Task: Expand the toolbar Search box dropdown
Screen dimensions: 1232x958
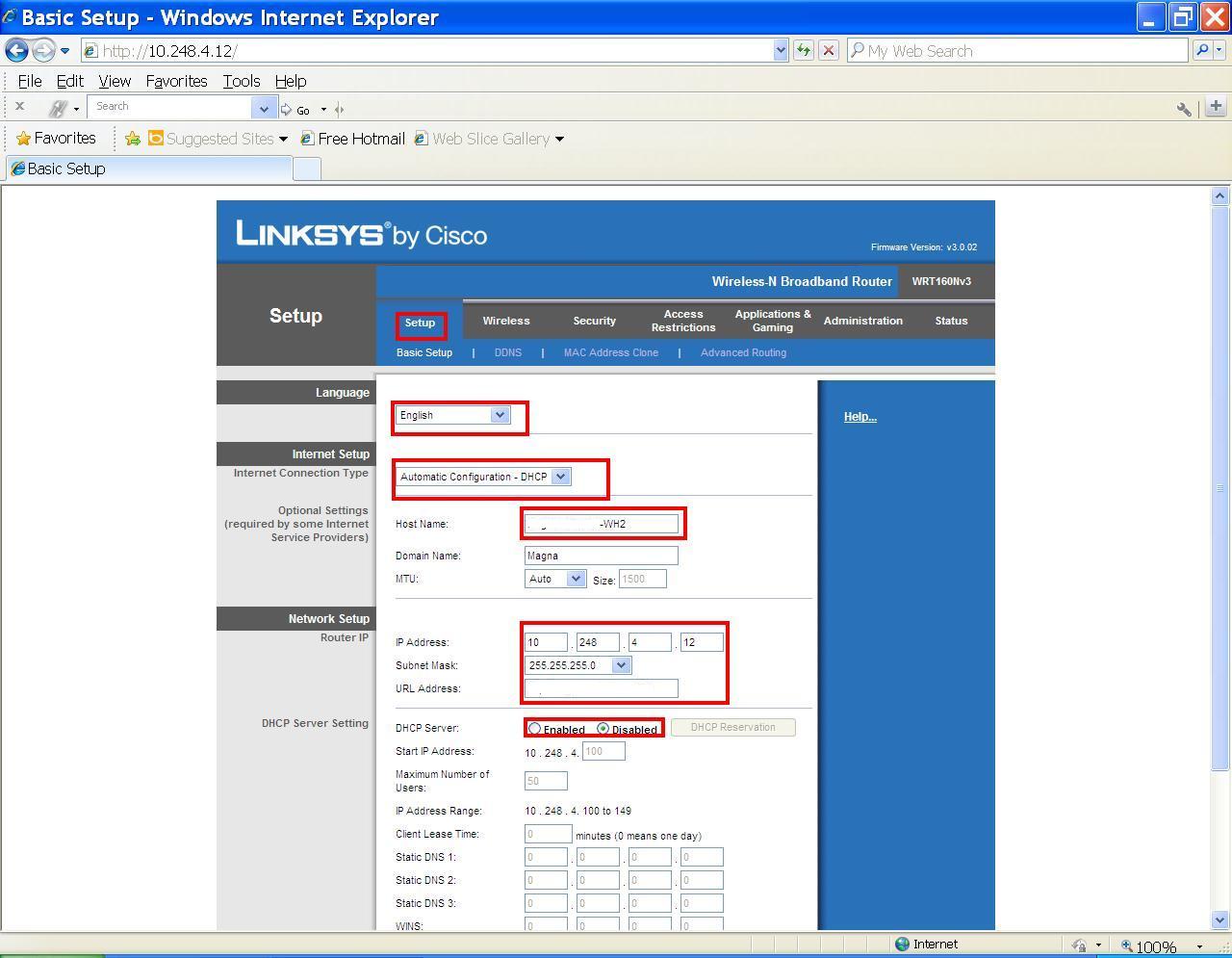Action: pyautogui.click(x=265, y=108)
